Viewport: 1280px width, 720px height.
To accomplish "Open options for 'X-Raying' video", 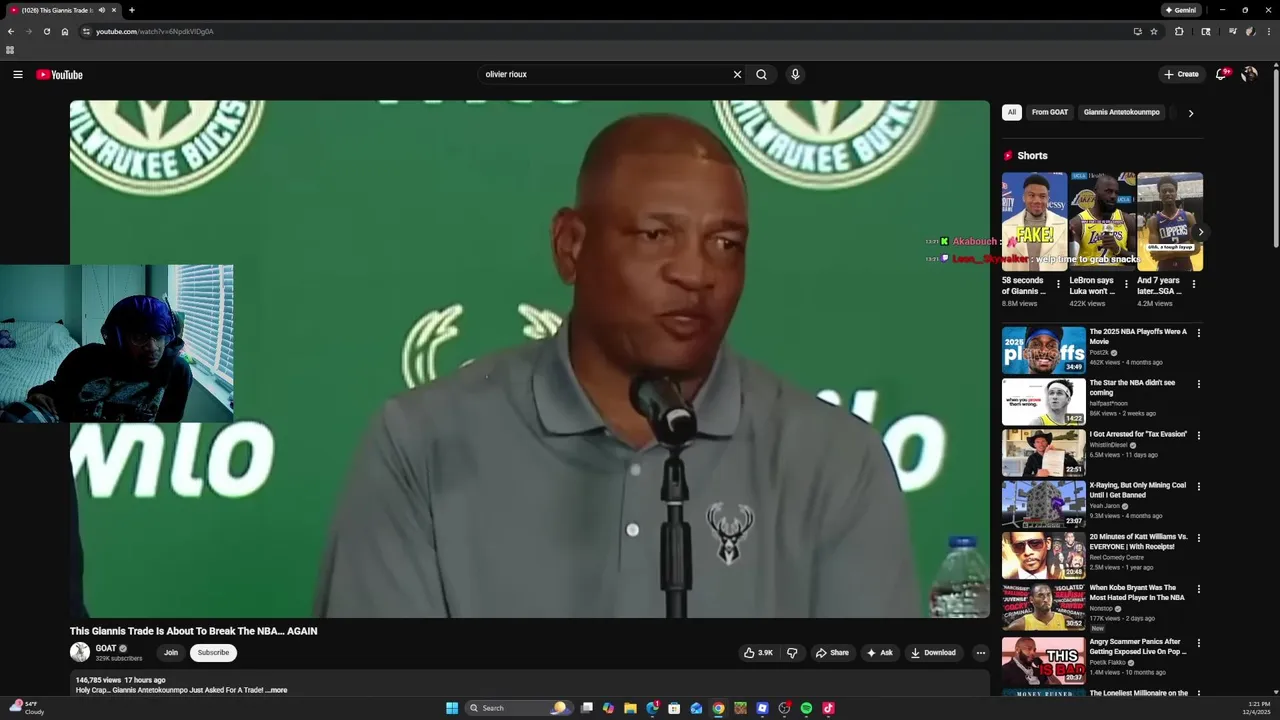I will tap(1199, 487).
